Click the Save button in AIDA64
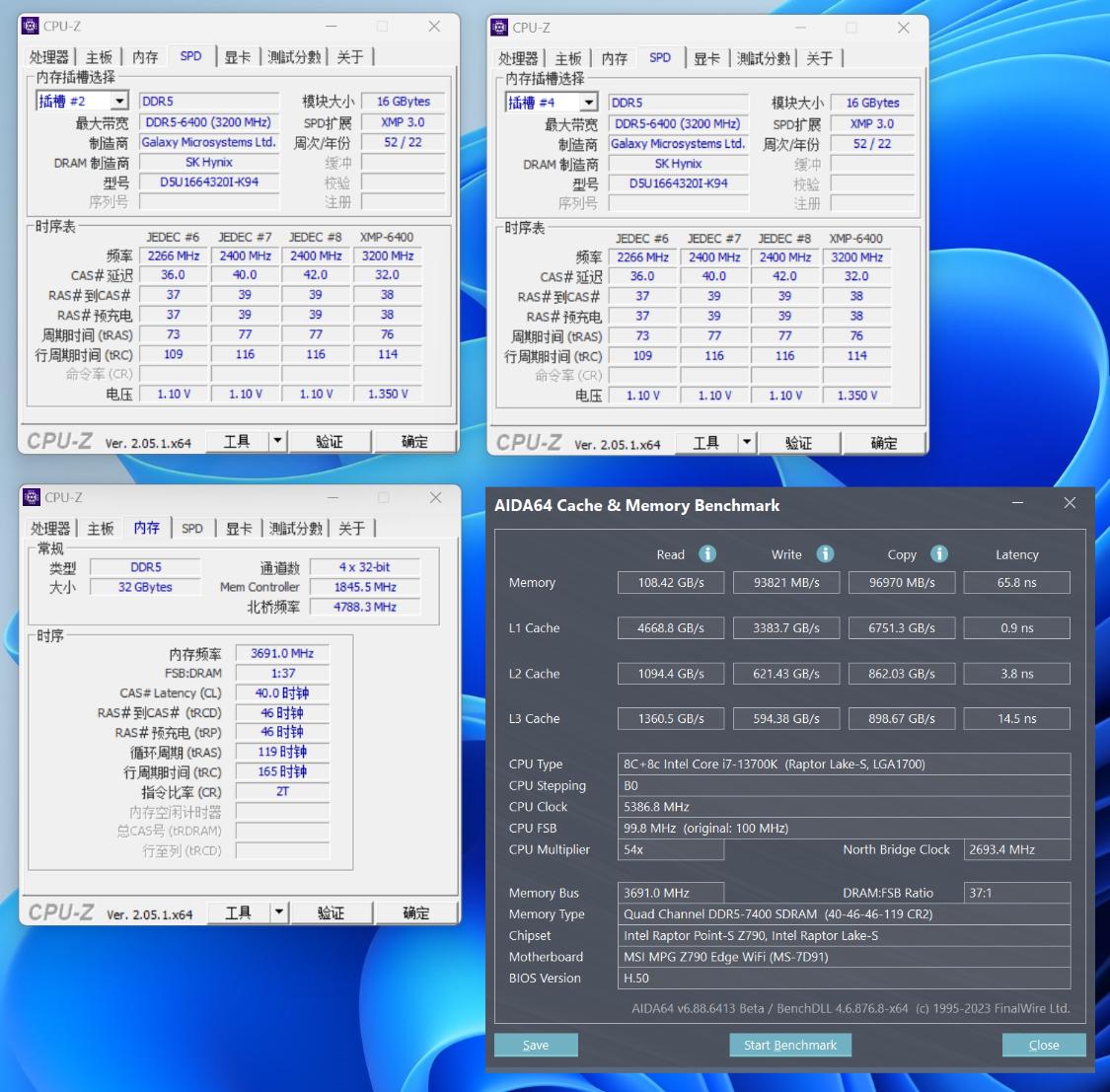The height and width of the screenshot is (1092, 1110). [x=536, y=1045]
